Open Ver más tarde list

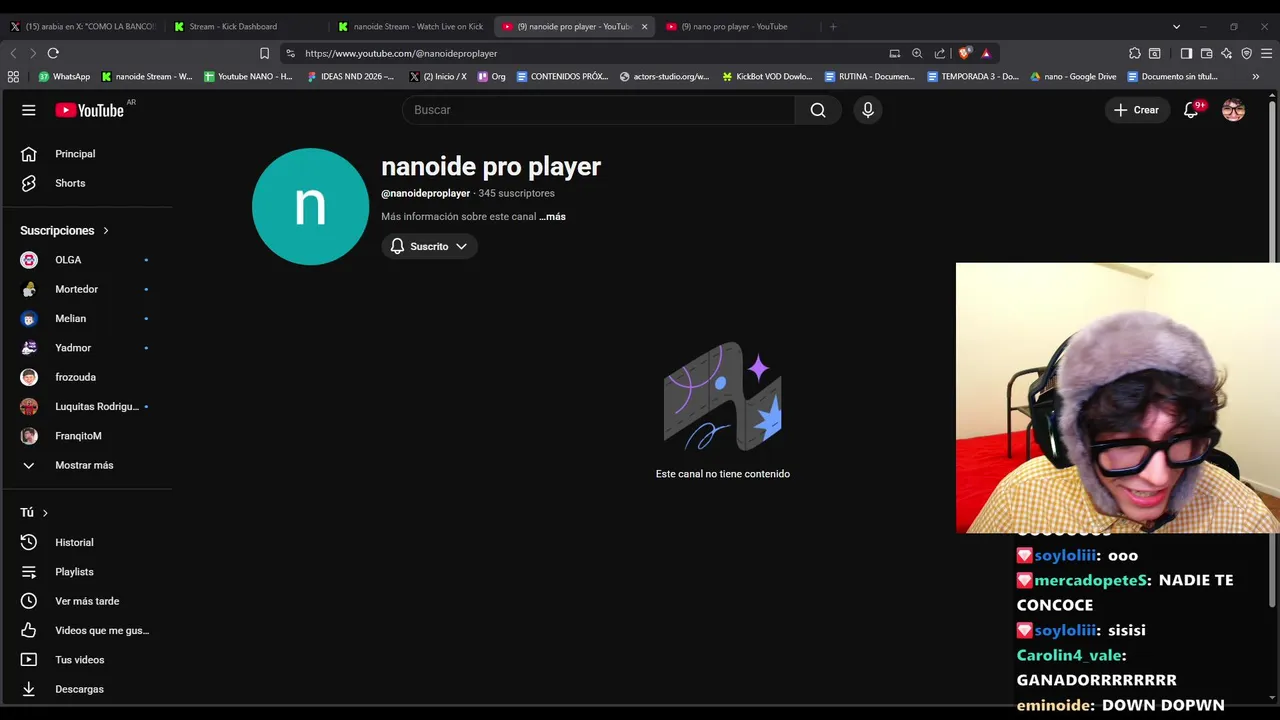coord(86,601)
